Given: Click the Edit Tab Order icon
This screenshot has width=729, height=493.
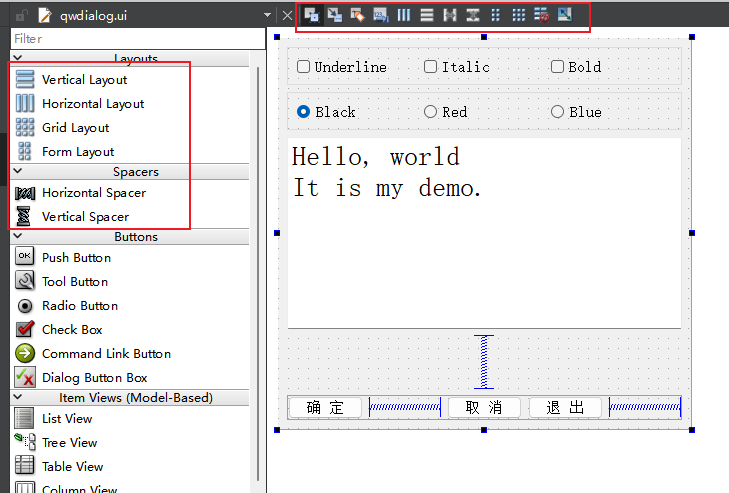Looking at the screenshot, I should click(x=380, y=15).
